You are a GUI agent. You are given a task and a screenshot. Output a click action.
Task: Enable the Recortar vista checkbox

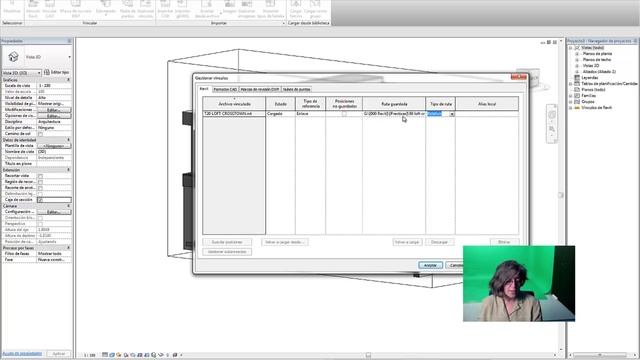point(40,176)
